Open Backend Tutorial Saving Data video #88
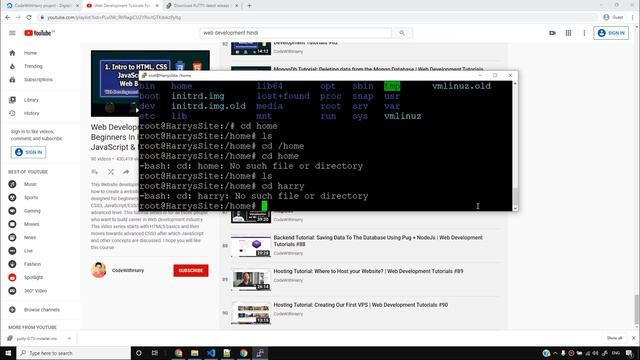 (378, 241)
